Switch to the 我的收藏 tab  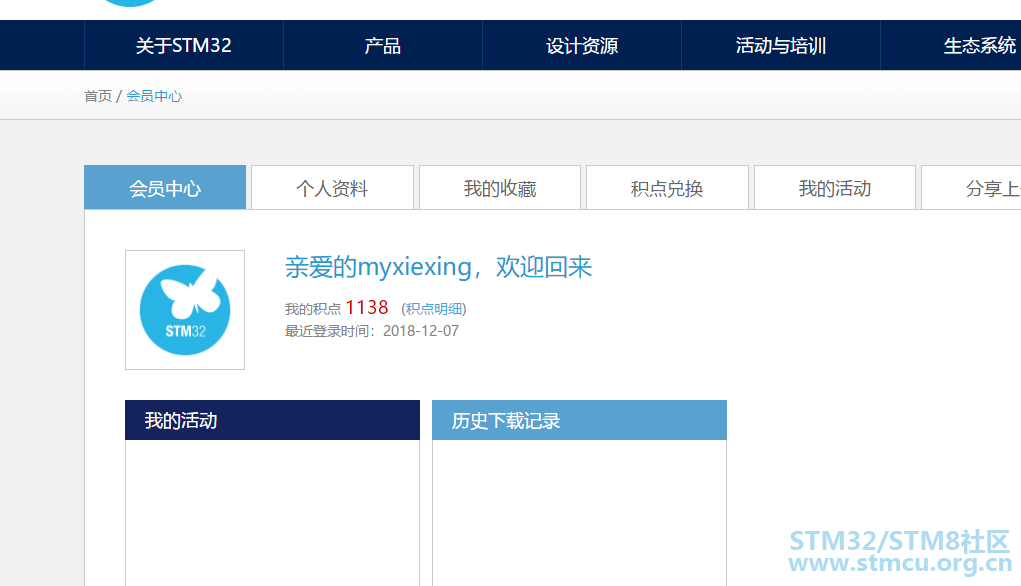tap(500, 188)
